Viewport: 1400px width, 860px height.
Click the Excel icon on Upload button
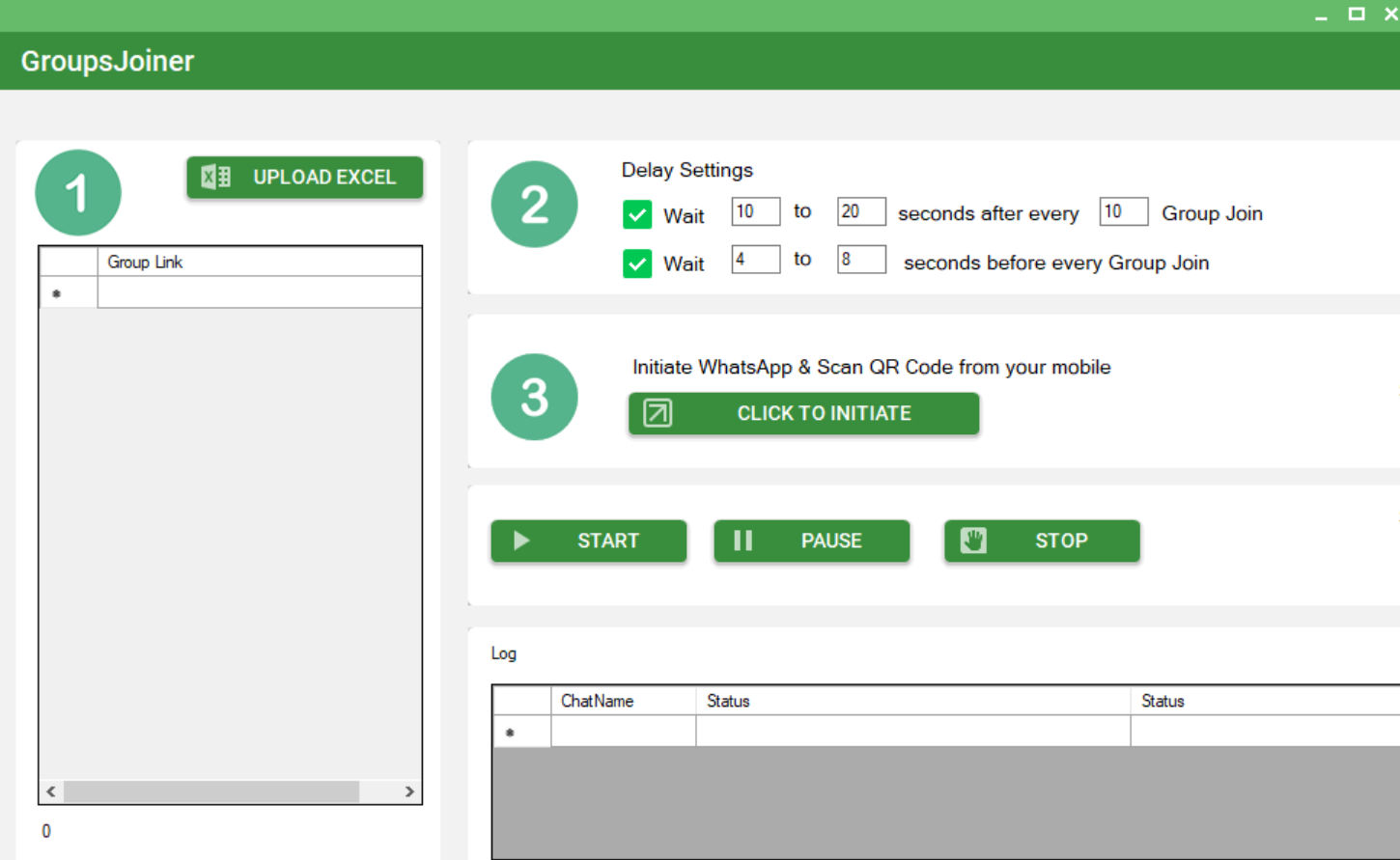215,177
